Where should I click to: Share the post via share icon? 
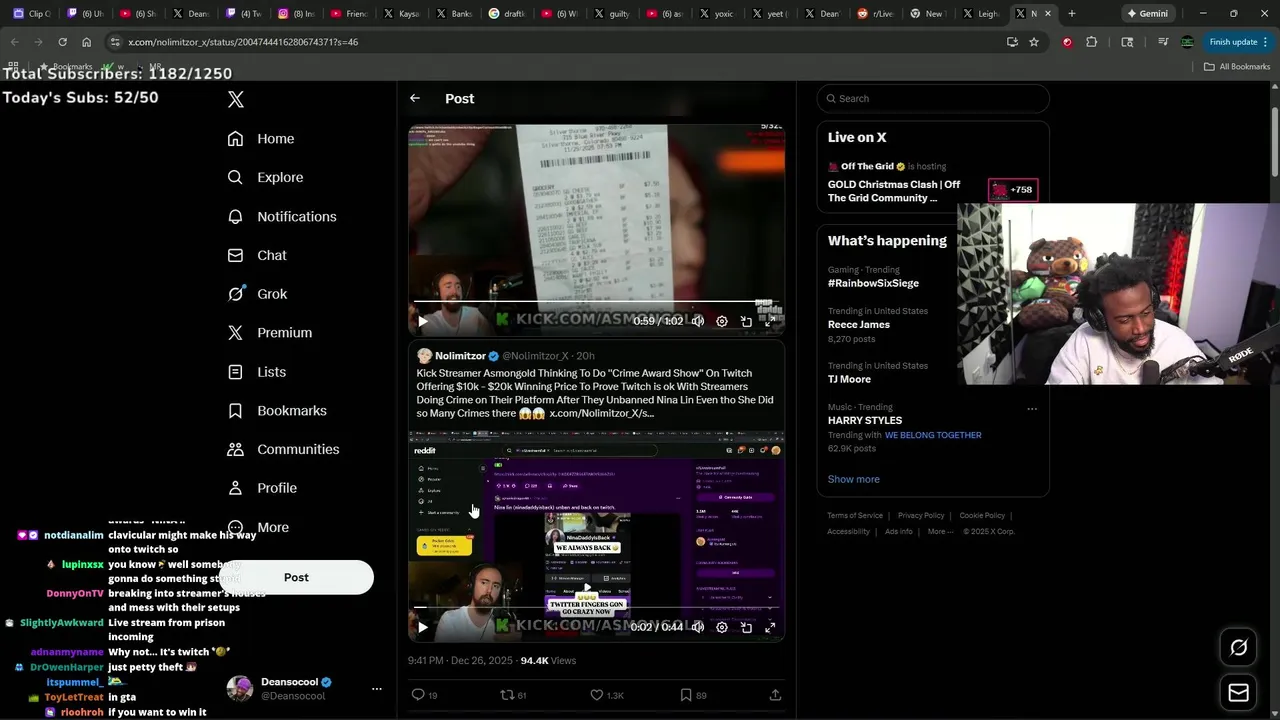775,694
